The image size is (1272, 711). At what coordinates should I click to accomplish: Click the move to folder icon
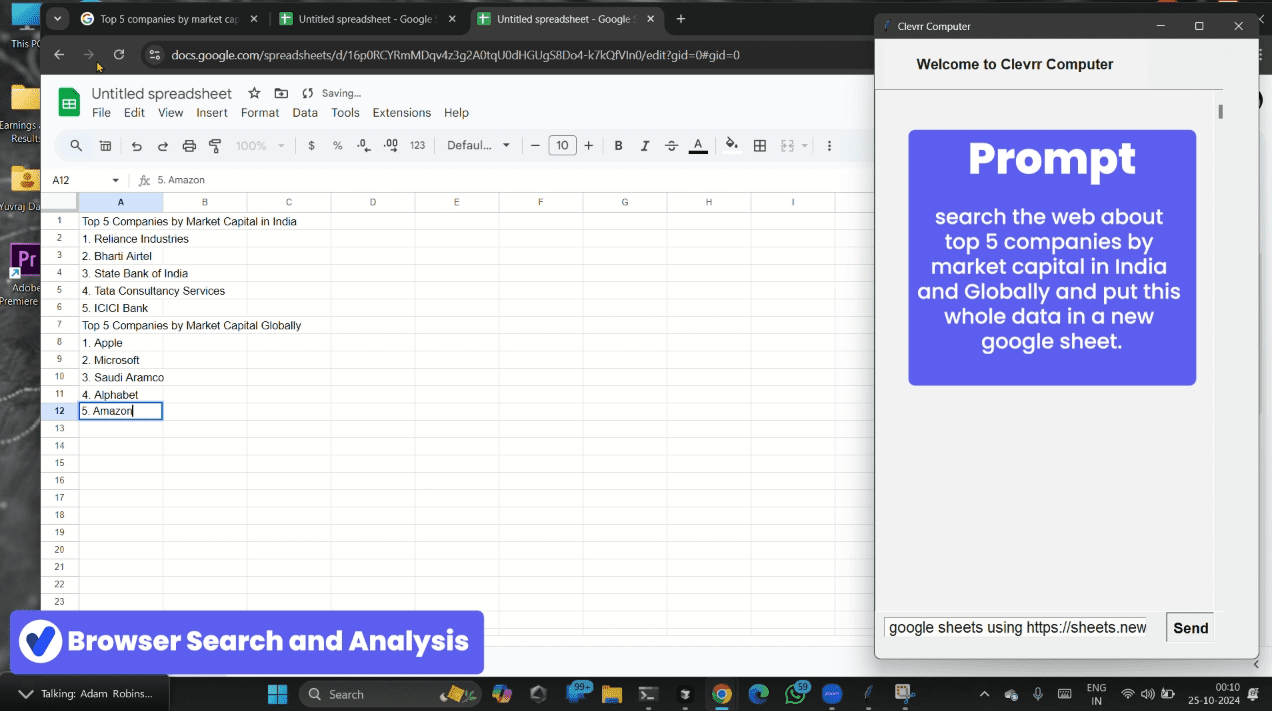click(281, 93)
